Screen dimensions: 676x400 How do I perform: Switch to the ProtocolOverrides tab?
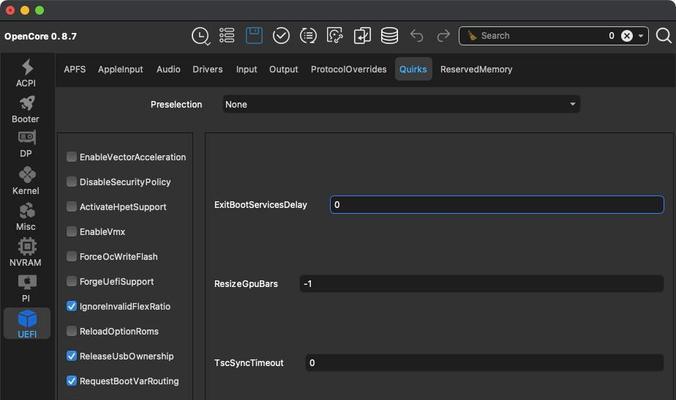[x=348, y=69]
